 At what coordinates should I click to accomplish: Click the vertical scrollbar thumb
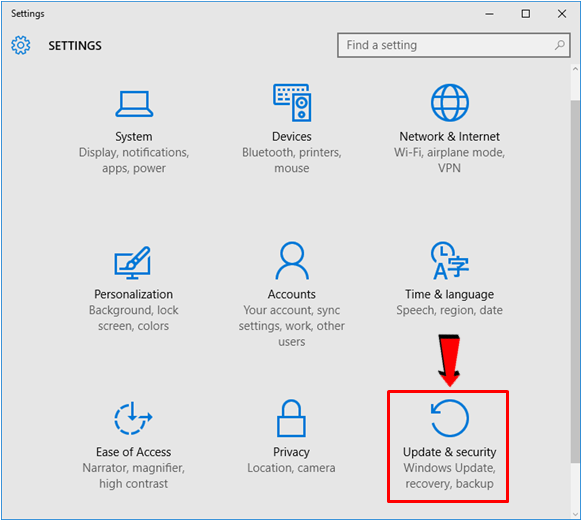tap(575, 281)
